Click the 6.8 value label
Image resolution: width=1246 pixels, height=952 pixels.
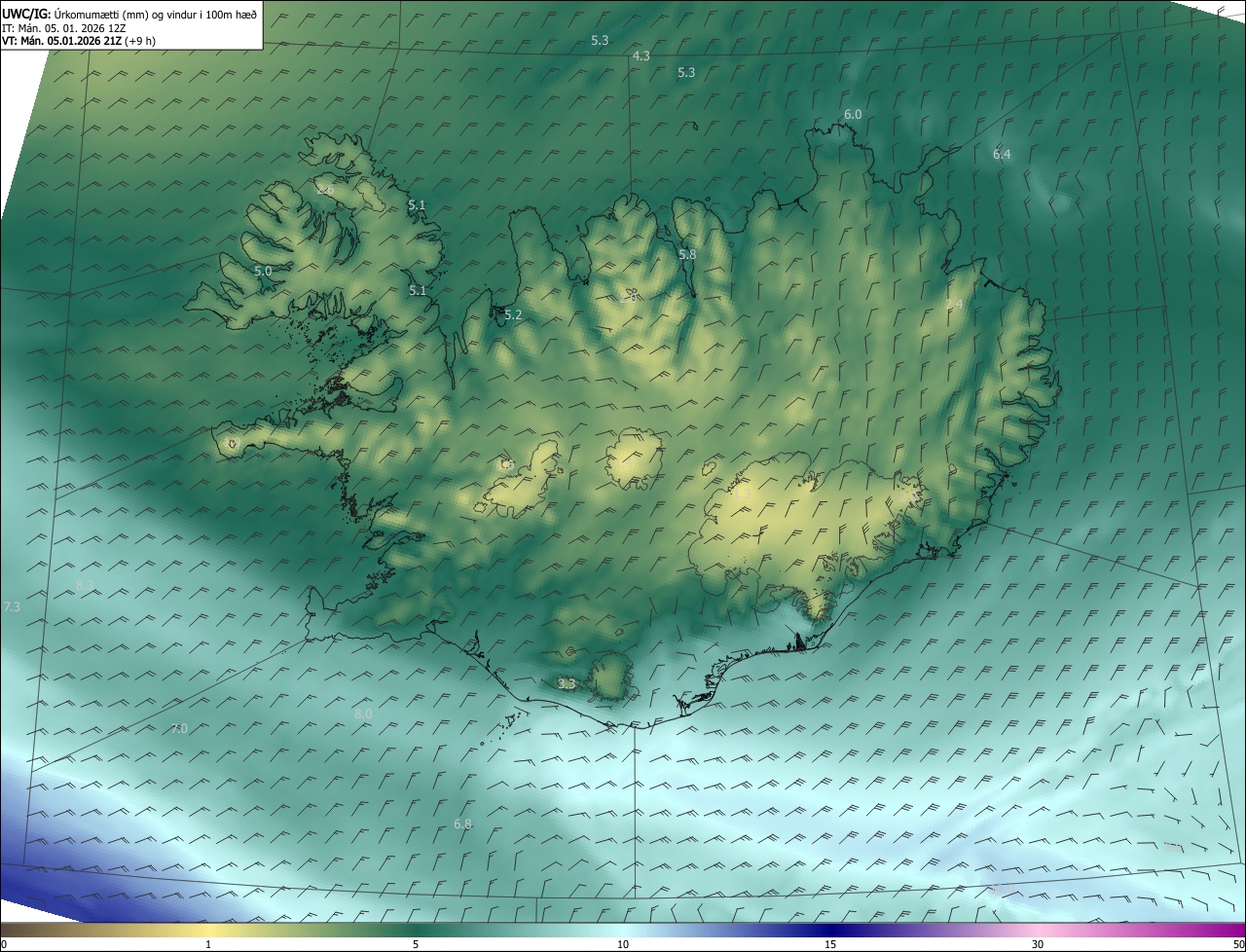462,824
